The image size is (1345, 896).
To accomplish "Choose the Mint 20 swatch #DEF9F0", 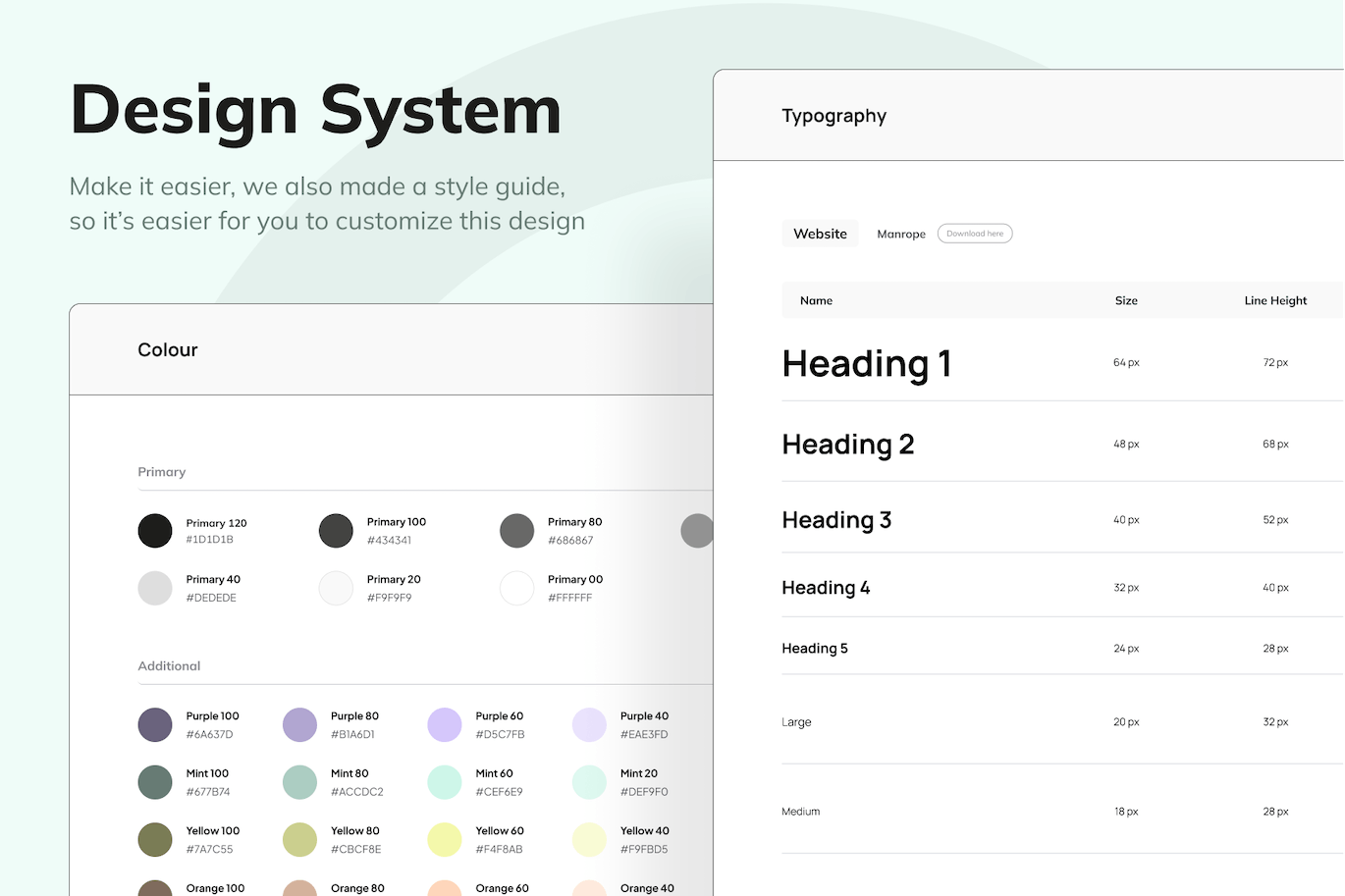I will point(589,782).
